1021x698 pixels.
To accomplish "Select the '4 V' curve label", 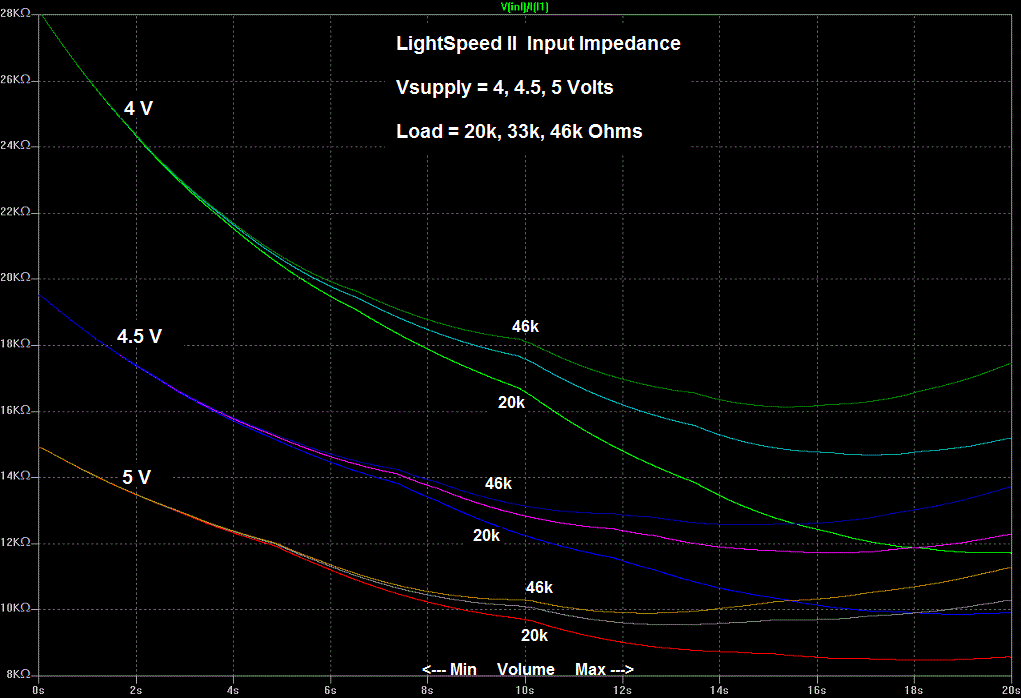I will click(138, 108).
